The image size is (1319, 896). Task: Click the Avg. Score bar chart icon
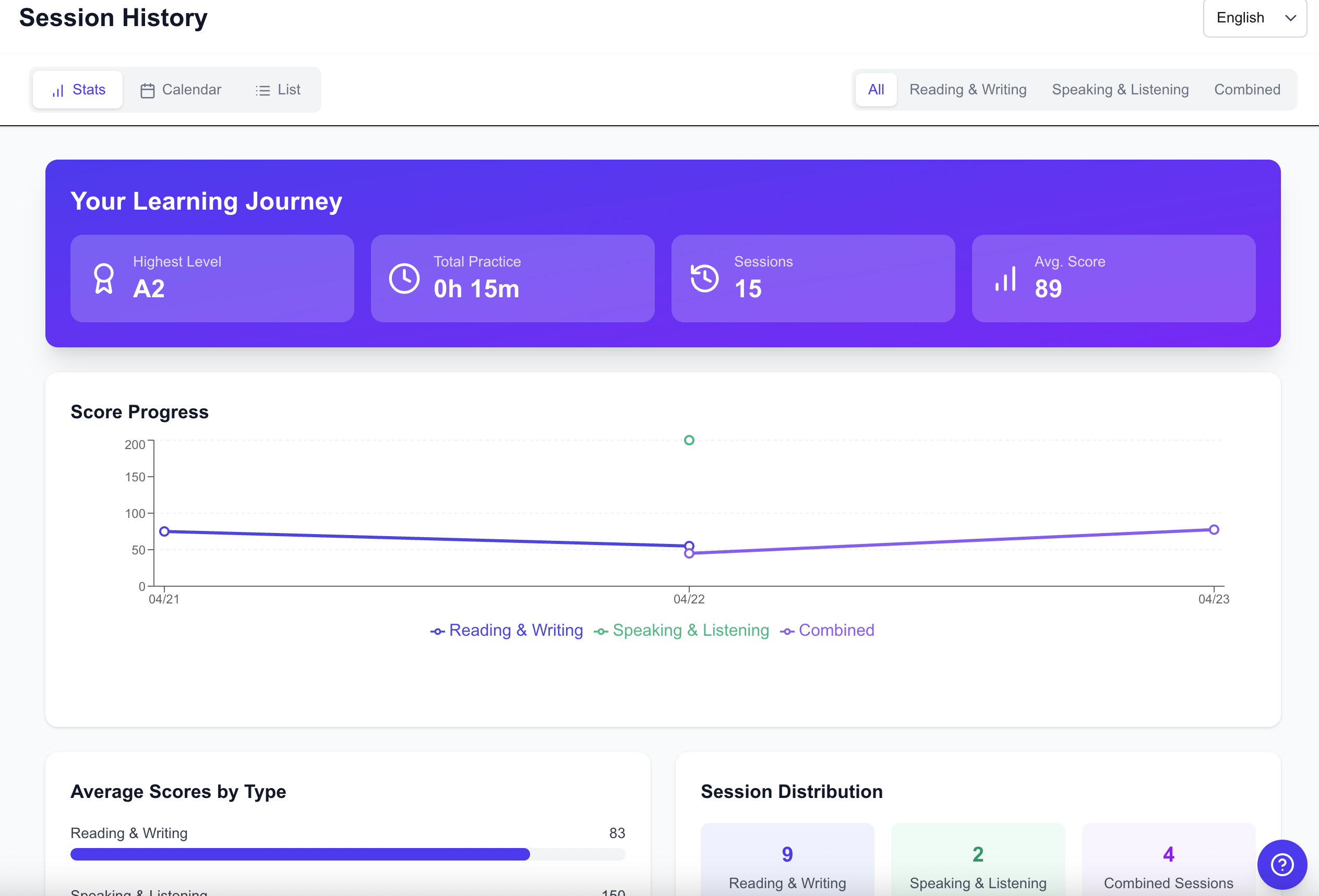pyautogui.click(x=1005, y=279)
